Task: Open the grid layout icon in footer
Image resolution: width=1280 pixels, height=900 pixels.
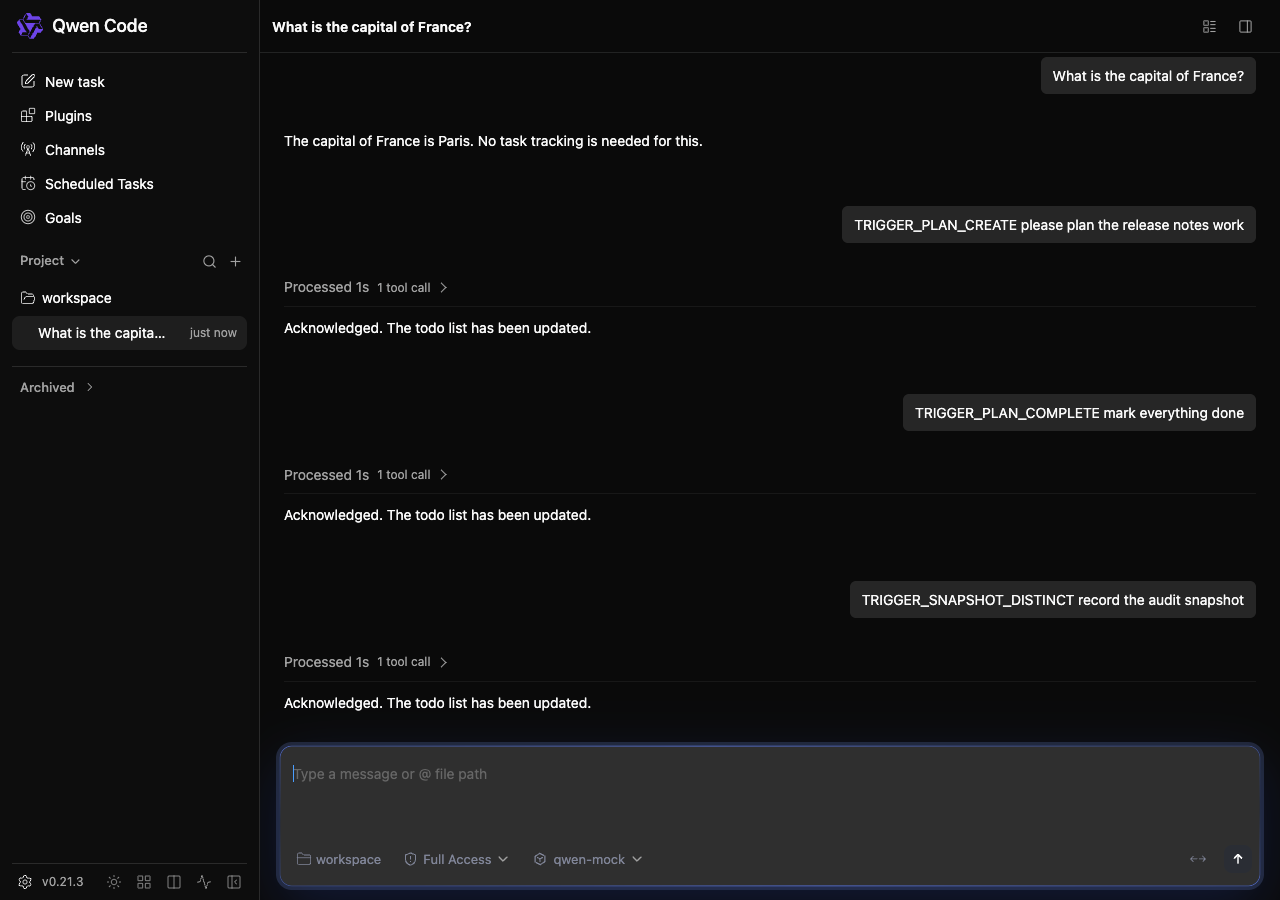Action: pyautogui.click(x=144, y=882)
